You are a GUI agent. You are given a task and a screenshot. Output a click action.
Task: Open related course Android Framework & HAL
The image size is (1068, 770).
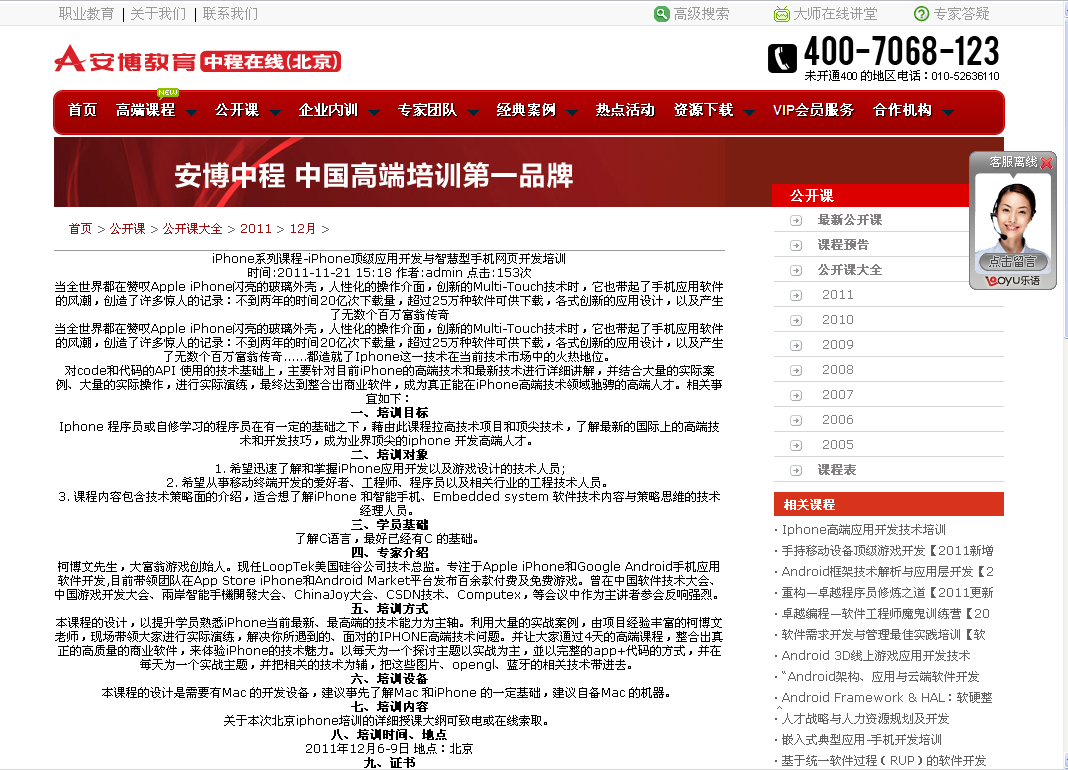pyautogui.click(x=888, y=698)
